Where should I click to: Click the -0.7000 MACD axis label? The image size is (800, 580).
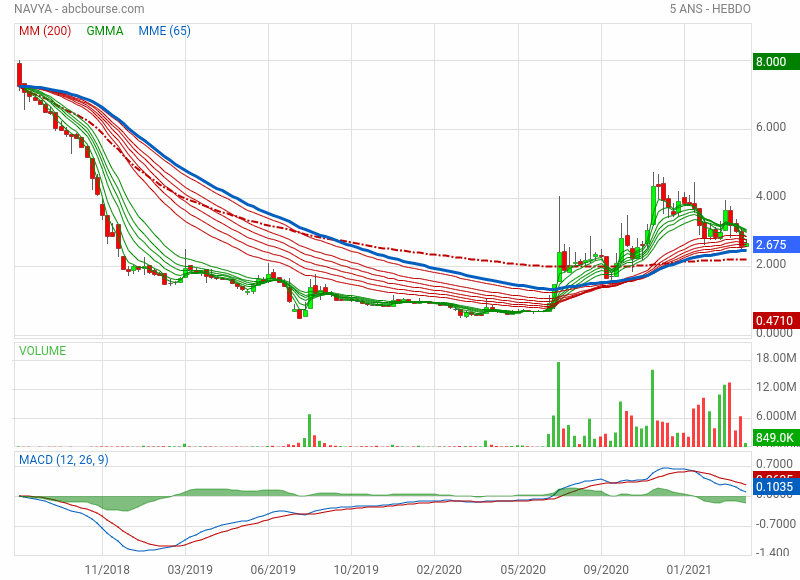tap(774, 524)
